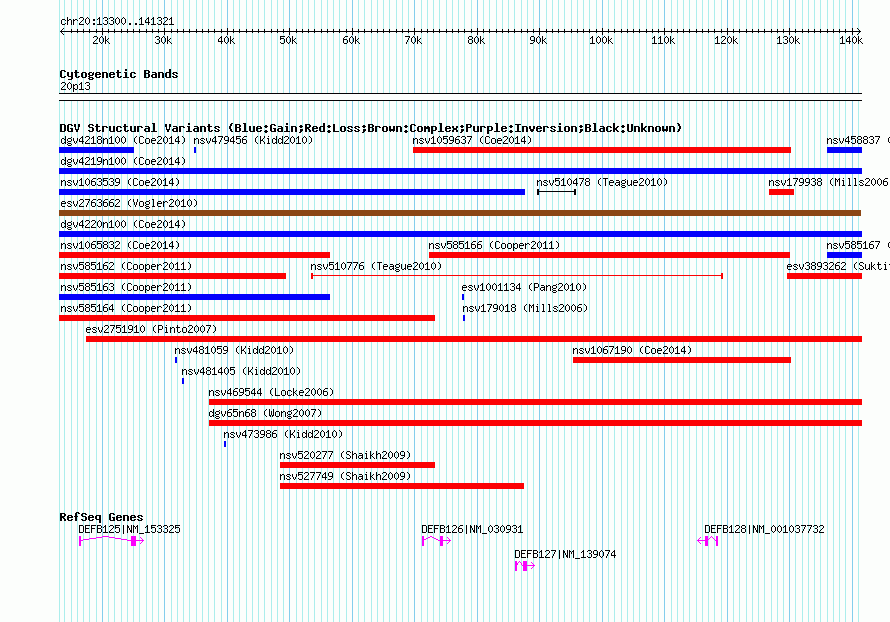Viewport: 890px width, 622px height.
Task: Click the nsv520277 red bar
Action: click(357, 465)
